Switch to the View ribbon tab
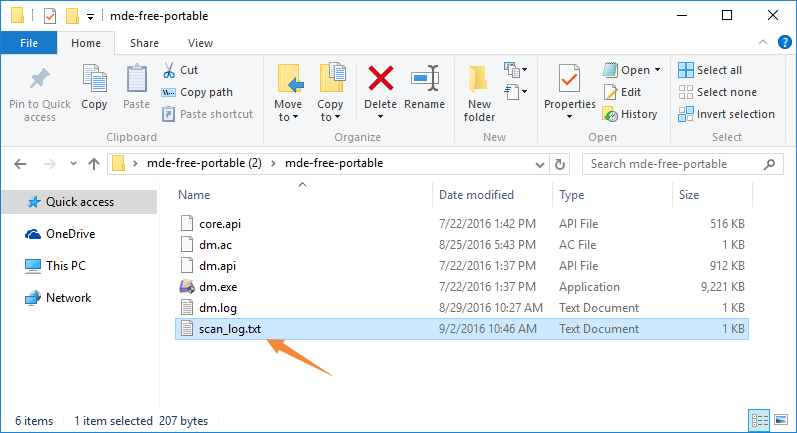This screenshot has height=433, width=797. (200, 43)
